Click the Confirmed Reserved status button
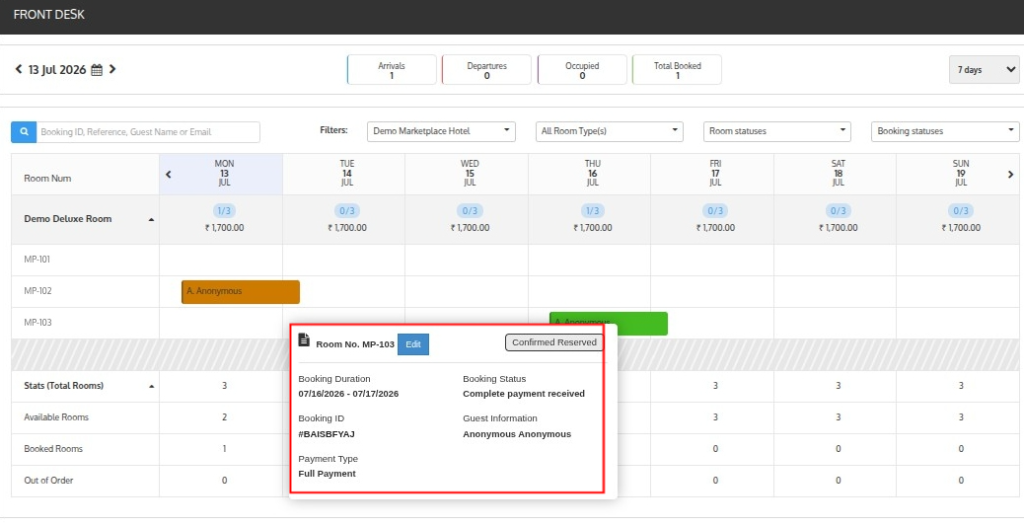The width and height of the screenshot is (1024, 527). click(x=554, y=342)
